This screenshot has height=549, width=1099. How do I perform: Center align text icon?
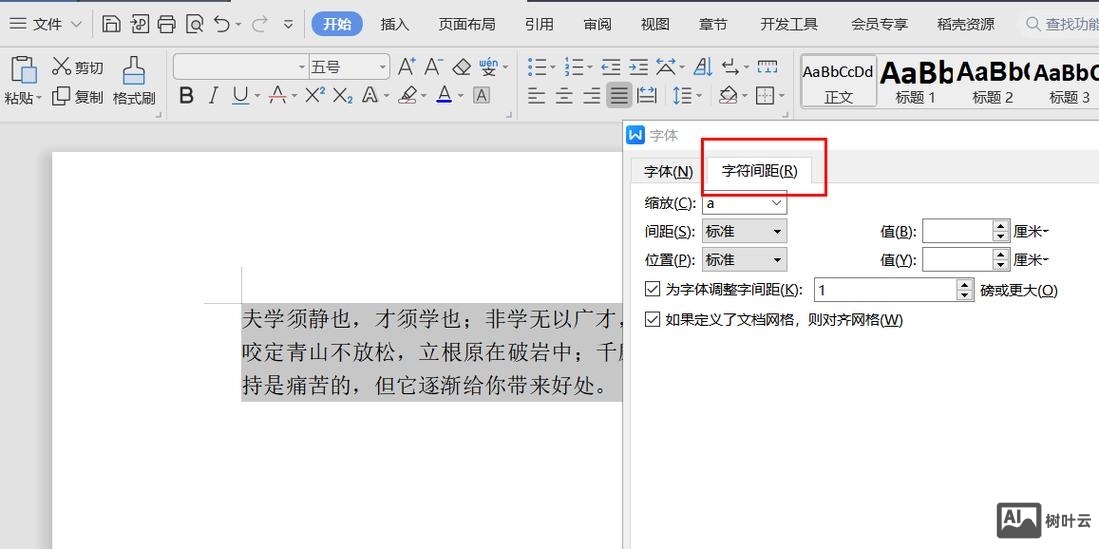tap(564, 95)
